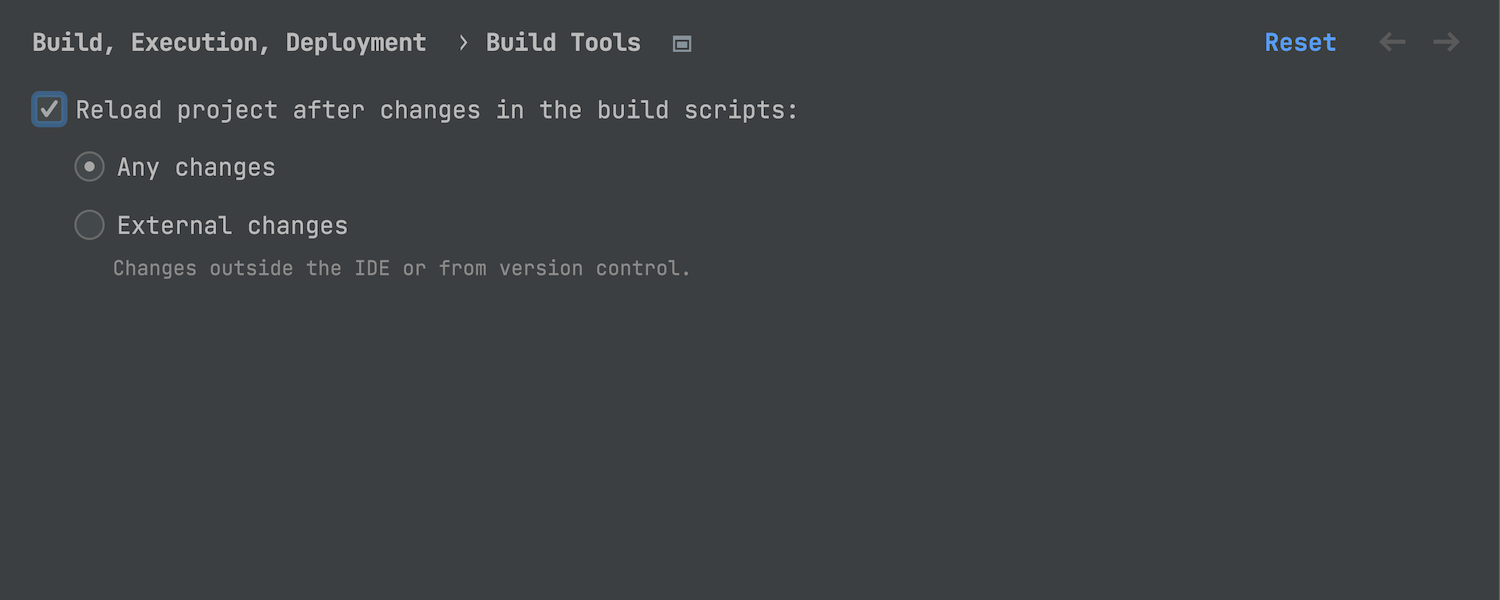
Task: Click the breadcrumb chevron separator
Action: point(463,43)
